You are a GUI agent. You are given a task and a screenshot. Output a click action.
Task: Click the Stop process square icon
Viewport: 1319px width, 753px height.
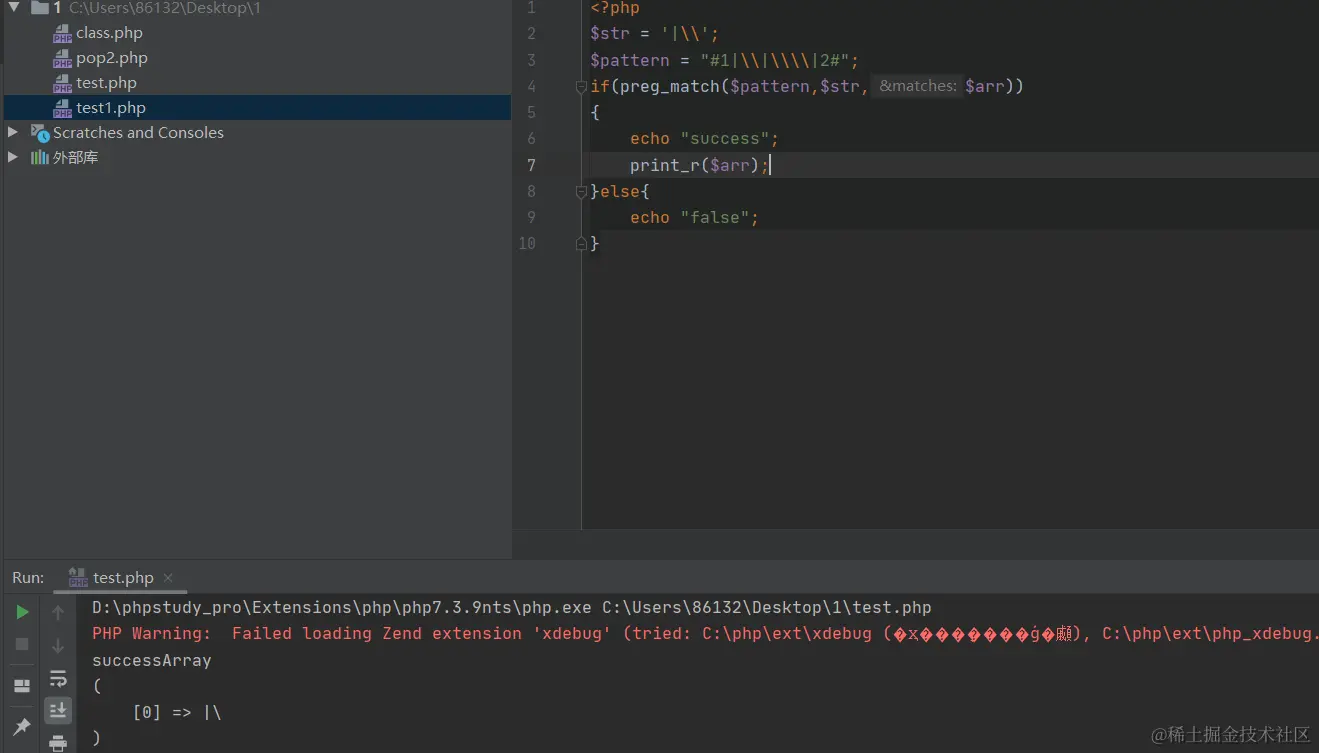coord(22,644)
